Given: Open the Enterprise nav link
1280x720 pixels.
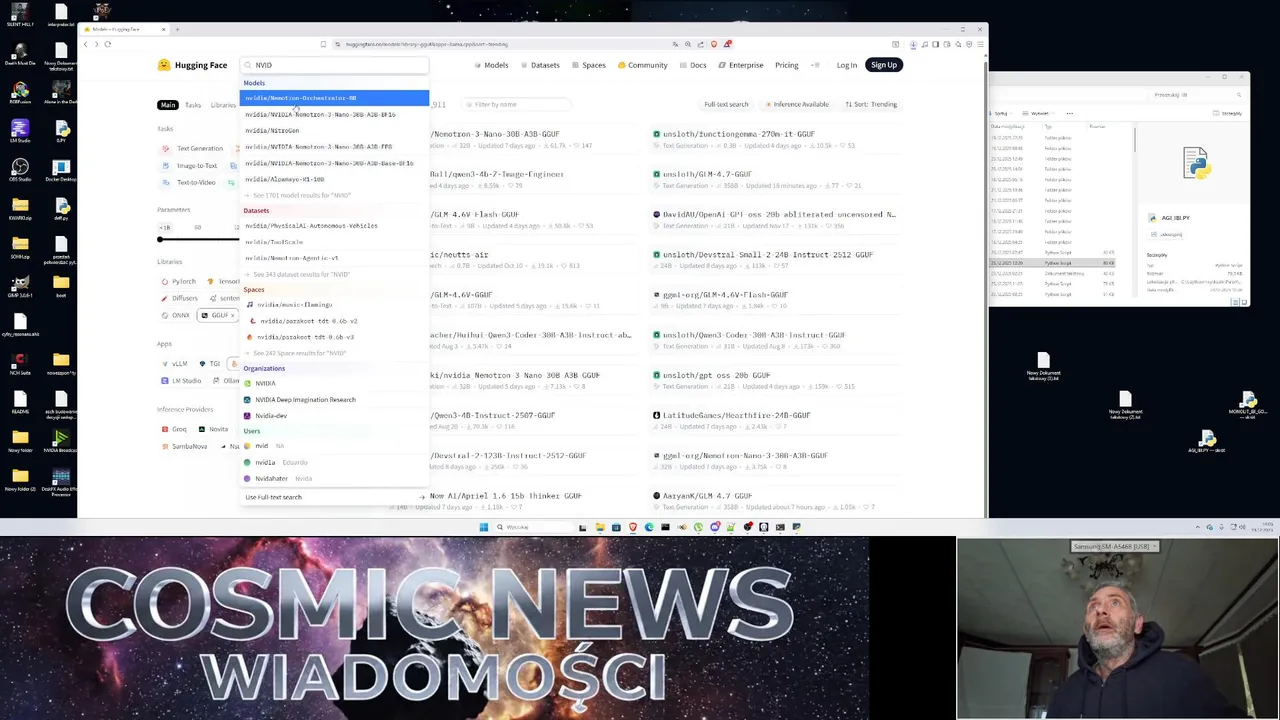Looking at the screenshot, I should click(x=741, y=65).
